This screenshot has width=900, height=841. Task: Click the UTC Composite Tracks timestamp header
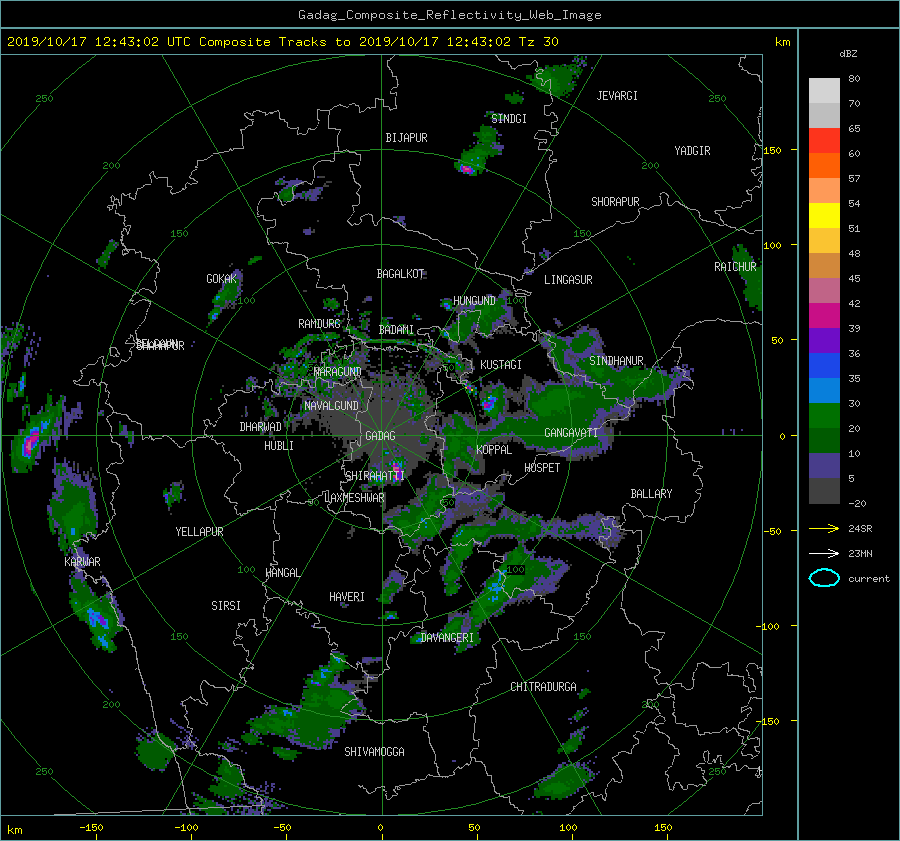pos(282,42)
